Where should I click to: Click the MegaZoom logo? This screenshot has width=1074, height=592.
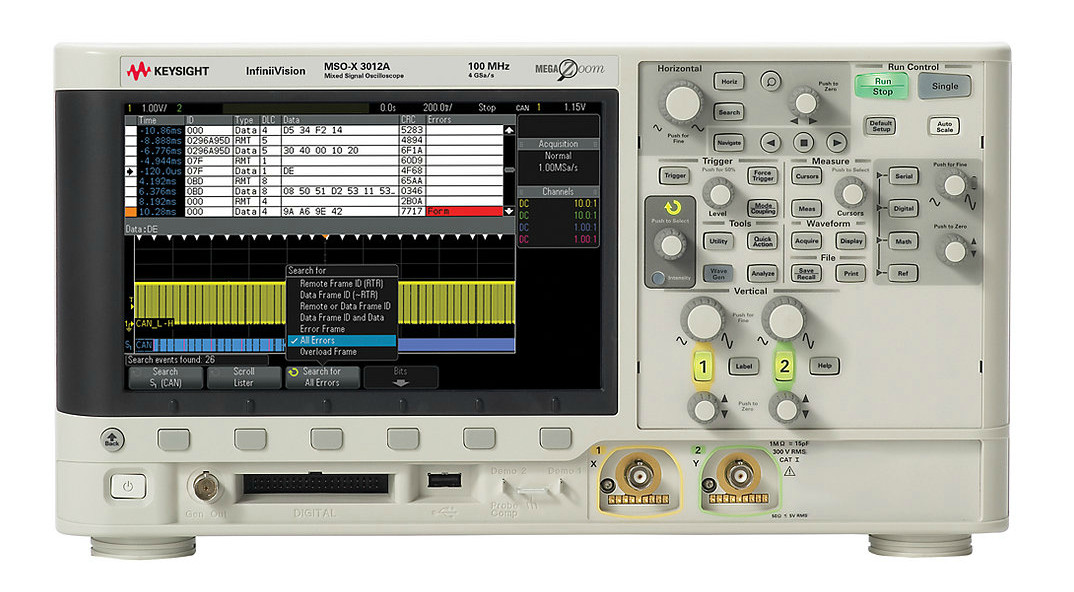coord(569,69)
